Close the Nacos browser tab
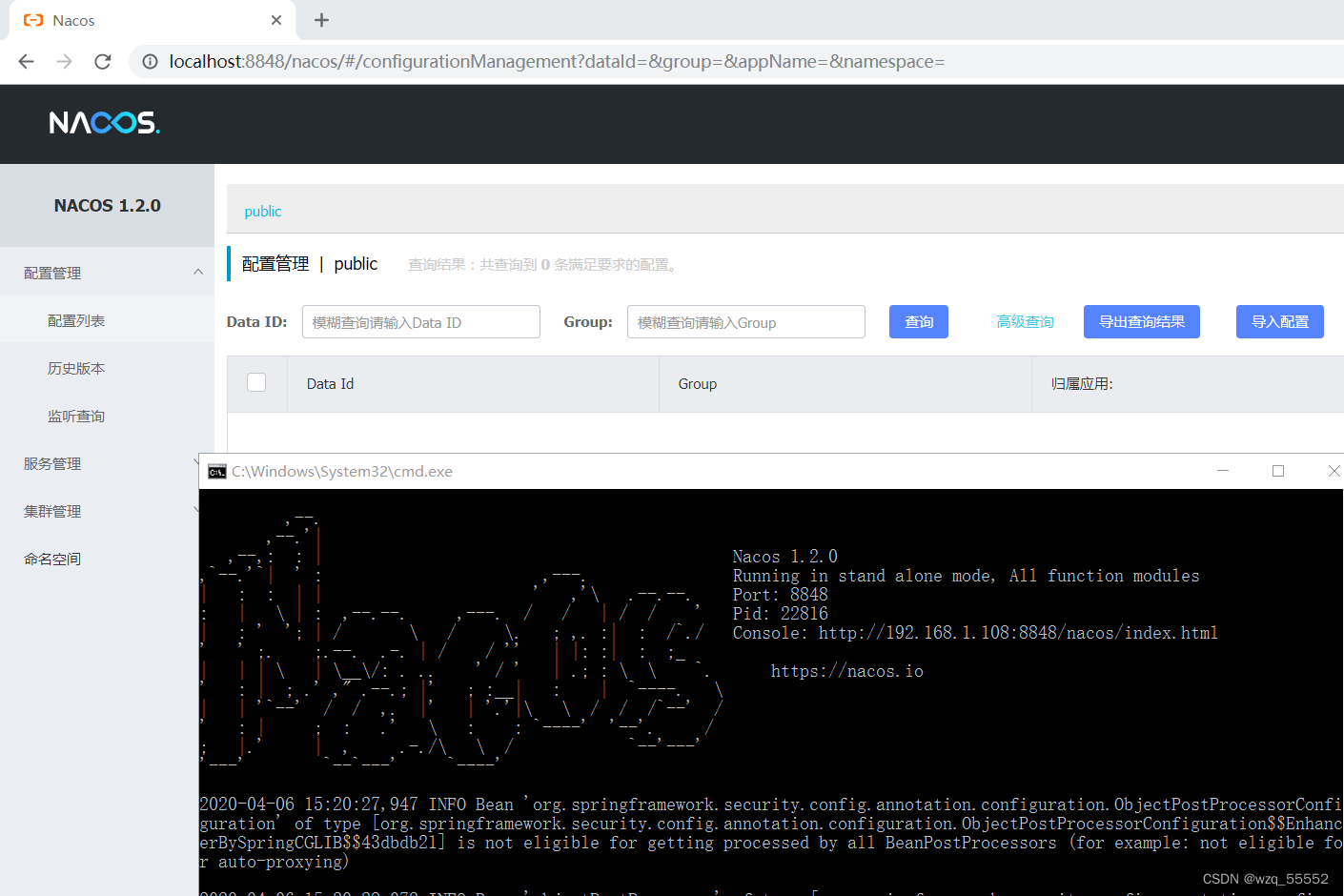This screenshot has width=1344, height=896. [276, 20]
